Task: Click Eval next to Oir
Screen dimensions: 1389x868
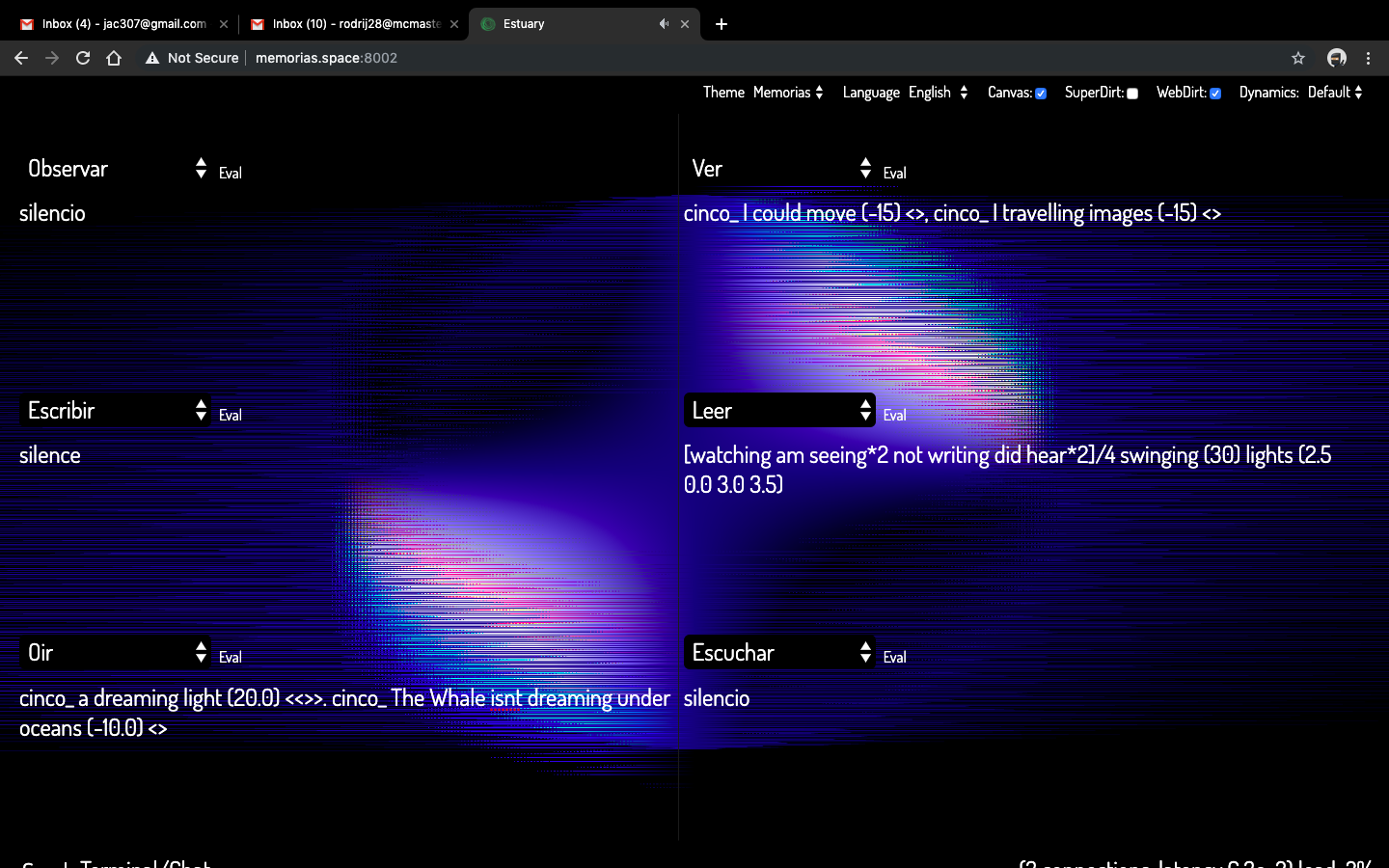Action: (x=230, y=658)
